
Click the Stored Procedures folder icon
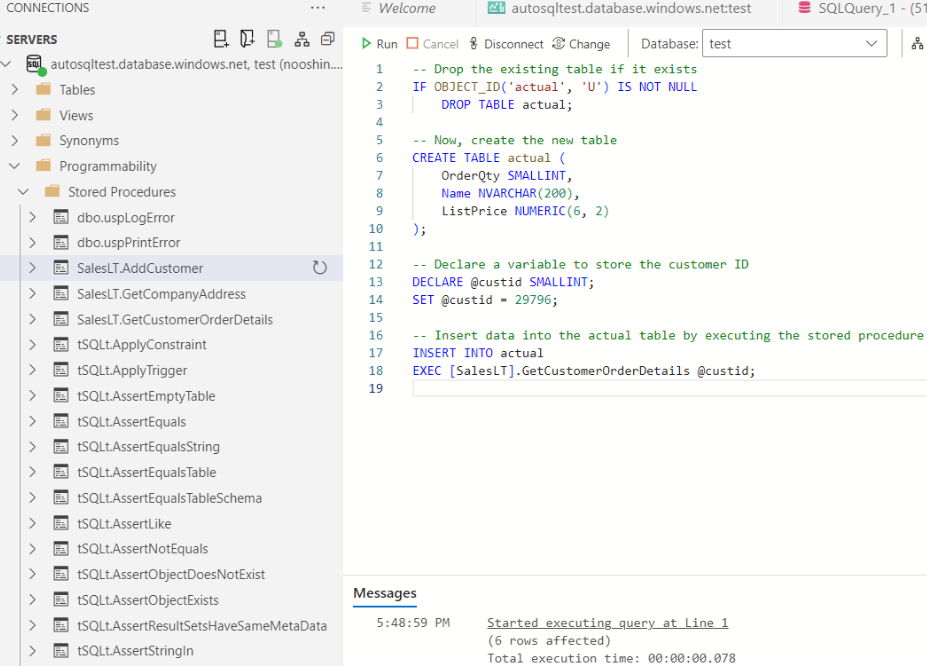52,191
